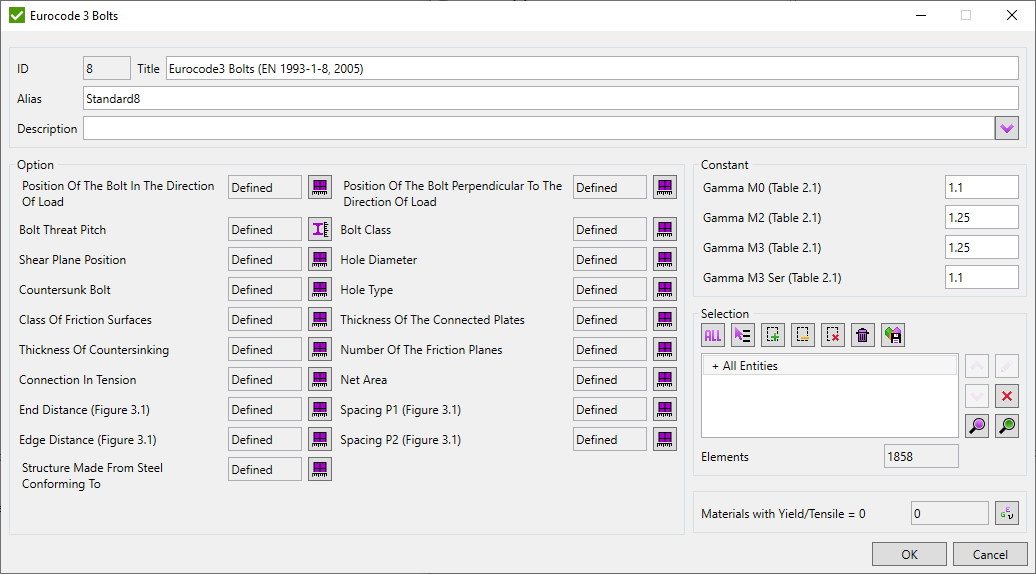
Task: Open table icon for Countersunk Bolt
Action: point(320,289)
